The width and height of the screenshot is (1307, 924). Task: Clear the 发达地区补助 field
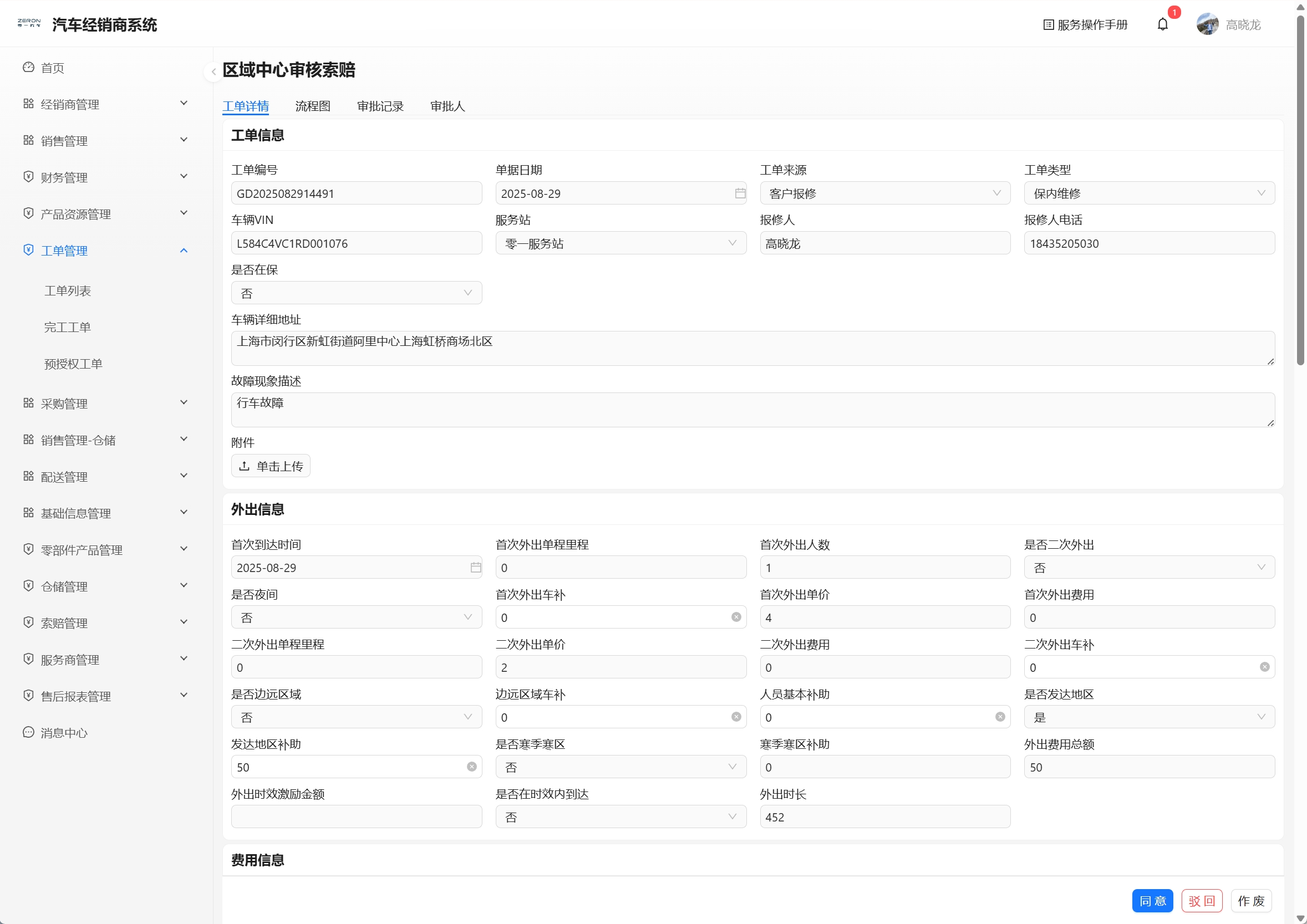click(472, 767)
